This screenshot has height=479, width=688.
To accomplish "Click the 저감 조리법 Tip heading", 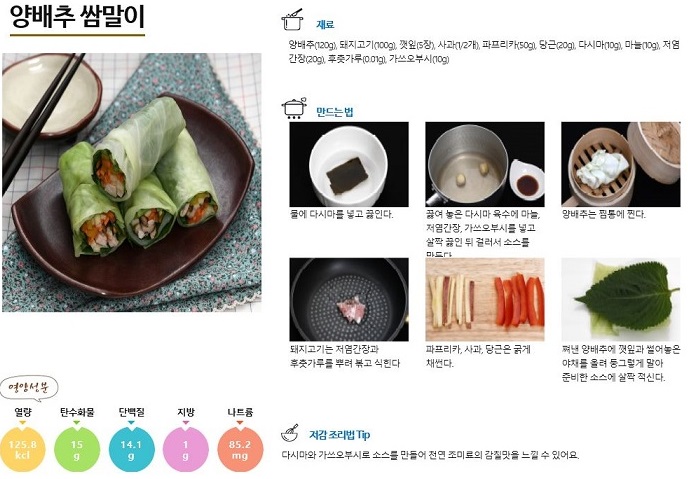I will click(340, 435).
